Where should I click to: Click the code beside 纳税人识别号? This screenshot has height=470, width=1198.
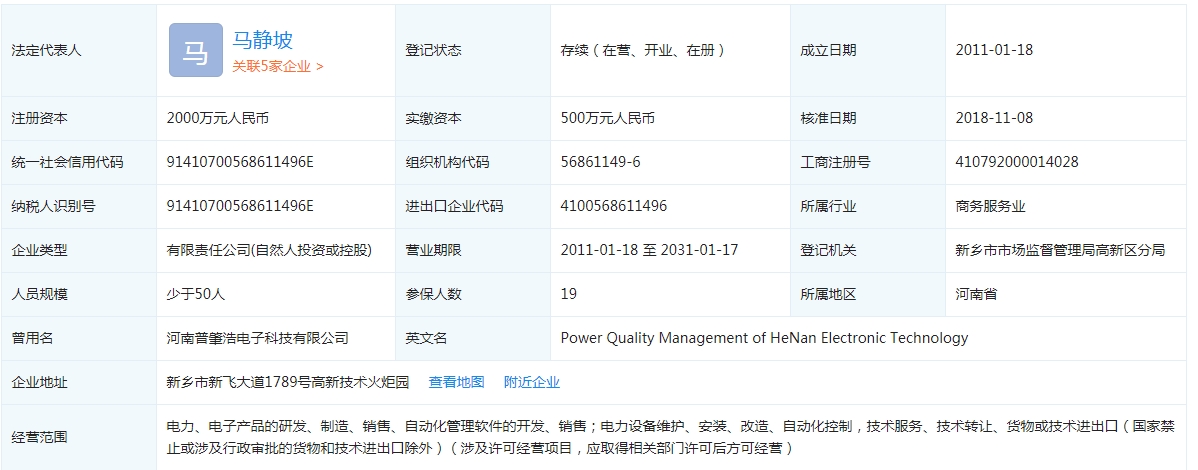tap(240, 206)
